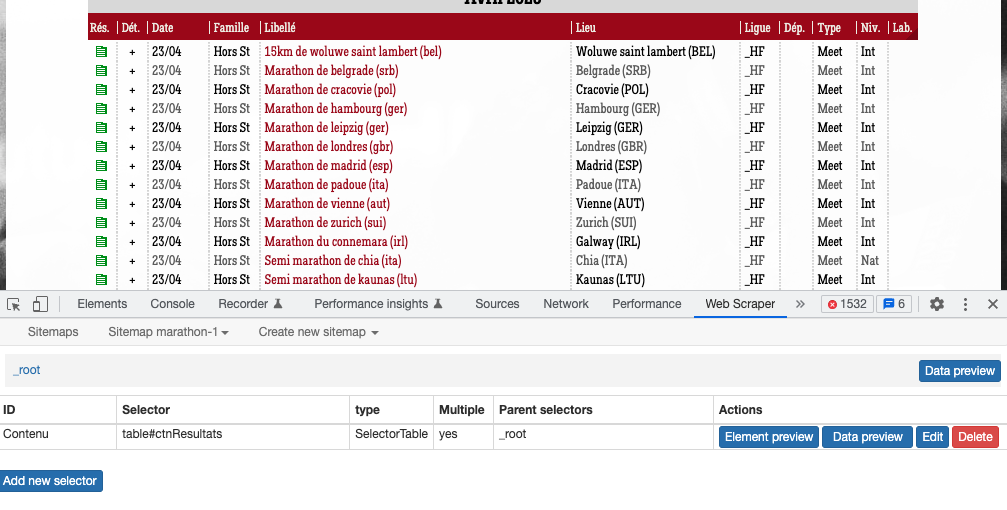Click the 6 messages badge
The width and height of the screenshot is (1007, 510).
point(893,304)
